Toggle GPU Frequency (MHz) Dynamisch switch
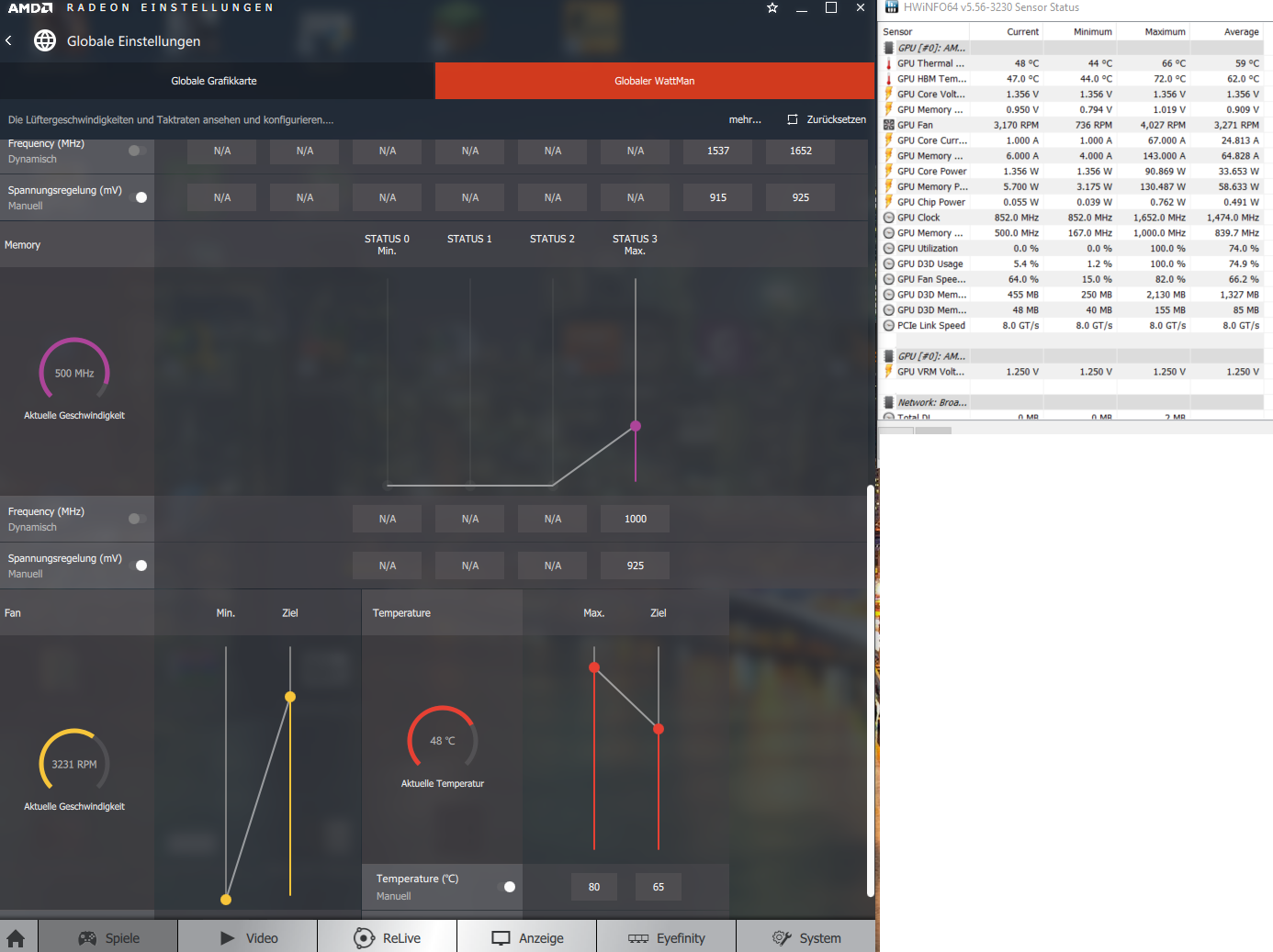Screen dimensions: 1273x952 click(x=138, y=151)
